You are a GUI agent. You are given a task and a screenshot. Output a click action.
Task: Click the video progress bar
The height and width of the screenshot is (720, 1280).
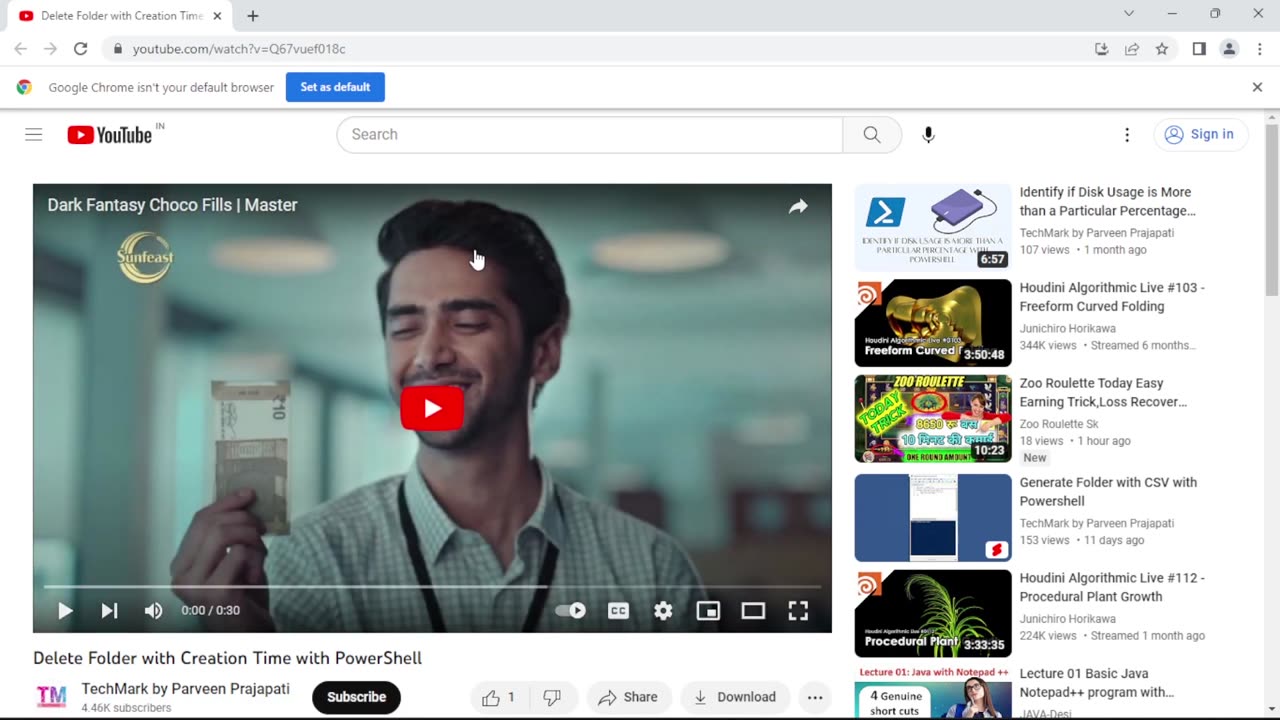click(432, 587)
